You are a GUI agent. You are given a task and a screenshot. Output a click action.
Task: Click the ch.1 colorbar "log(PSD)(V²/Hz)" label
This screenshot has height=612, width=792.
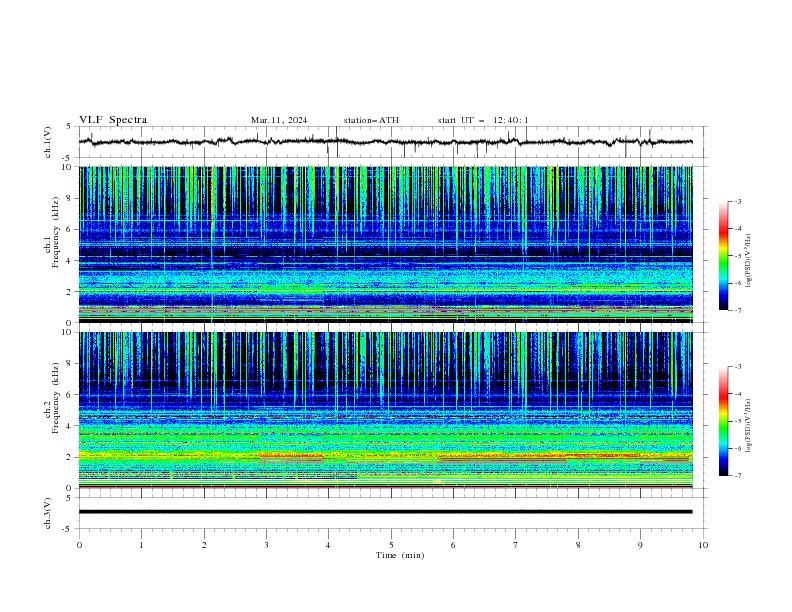tap(749, 261)
